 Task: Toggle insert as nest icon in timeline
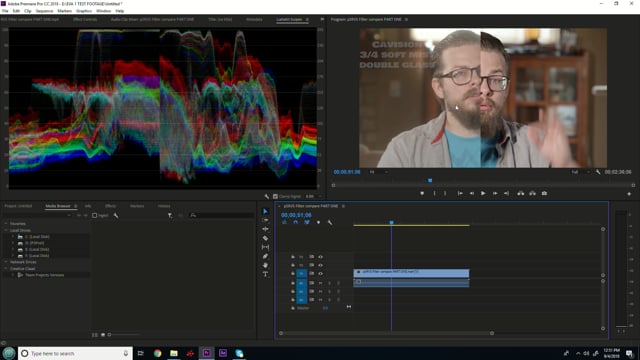284,222
